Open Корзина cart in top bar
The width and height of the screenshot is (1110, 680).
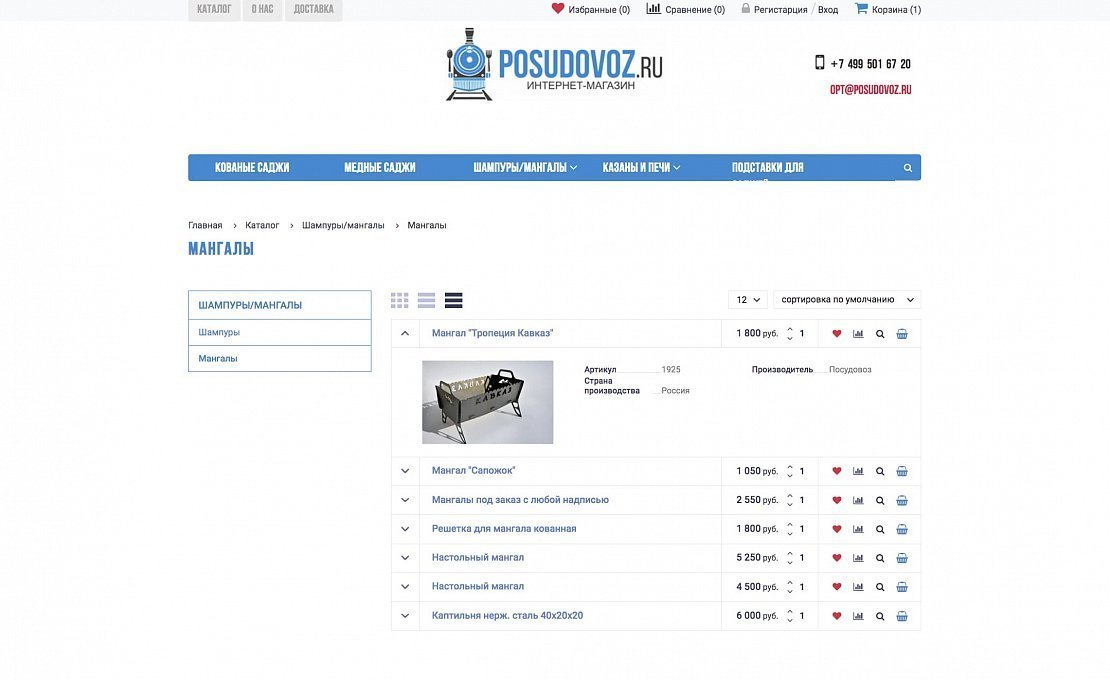pyautogui.click(x=888, y=9)
